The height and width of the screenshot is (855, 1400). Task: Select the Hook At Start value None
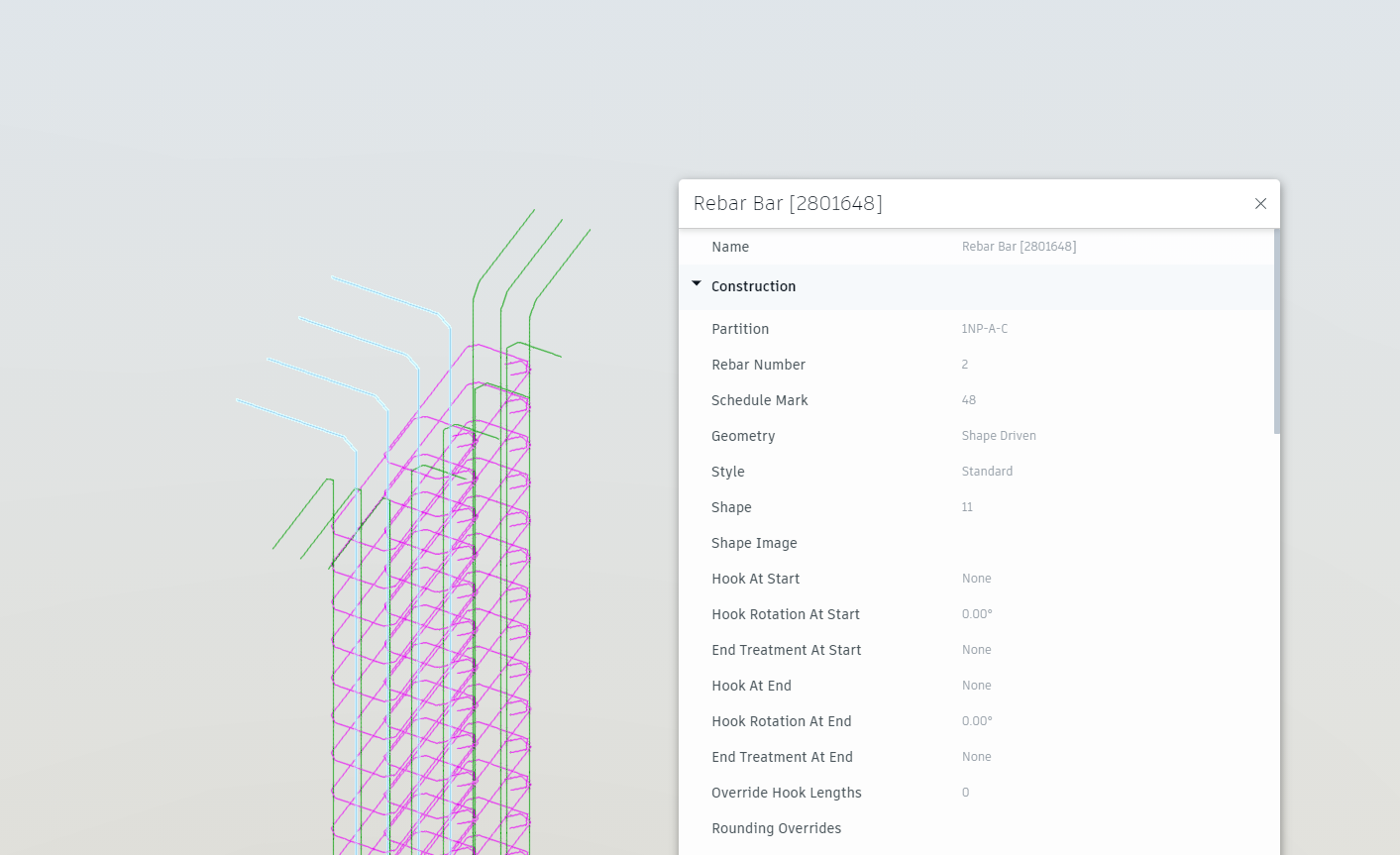pos(976,578)
